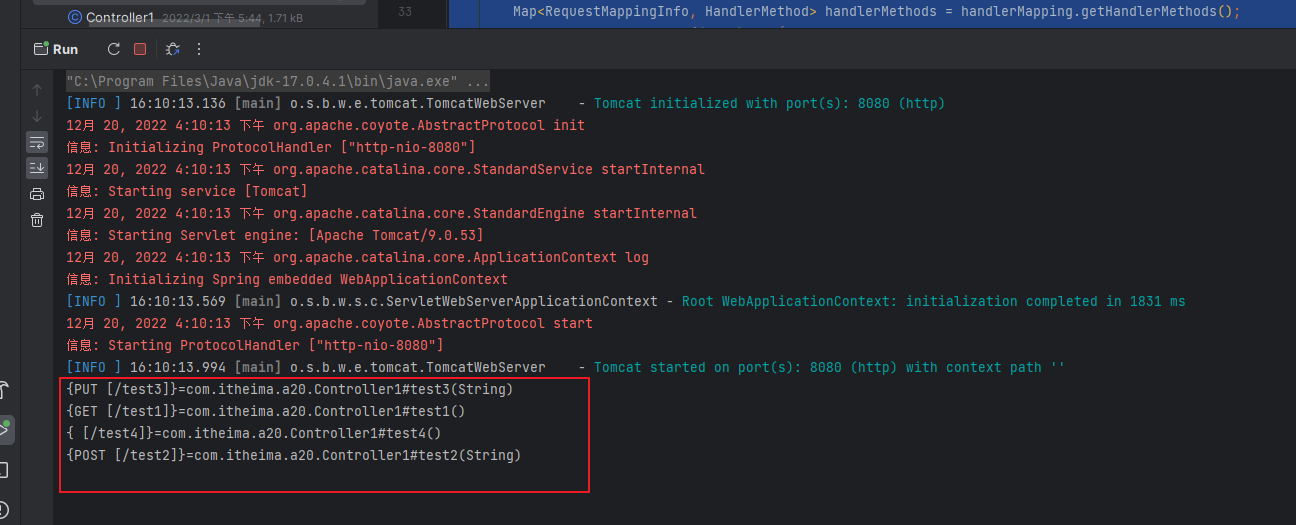Open the Run panel's three-dot options menu
Screen dimensions: 1296x525
[199, 49]
